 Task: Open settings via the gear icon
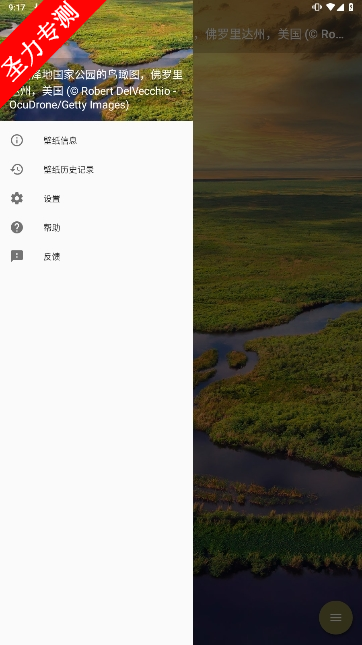point(17,198)
